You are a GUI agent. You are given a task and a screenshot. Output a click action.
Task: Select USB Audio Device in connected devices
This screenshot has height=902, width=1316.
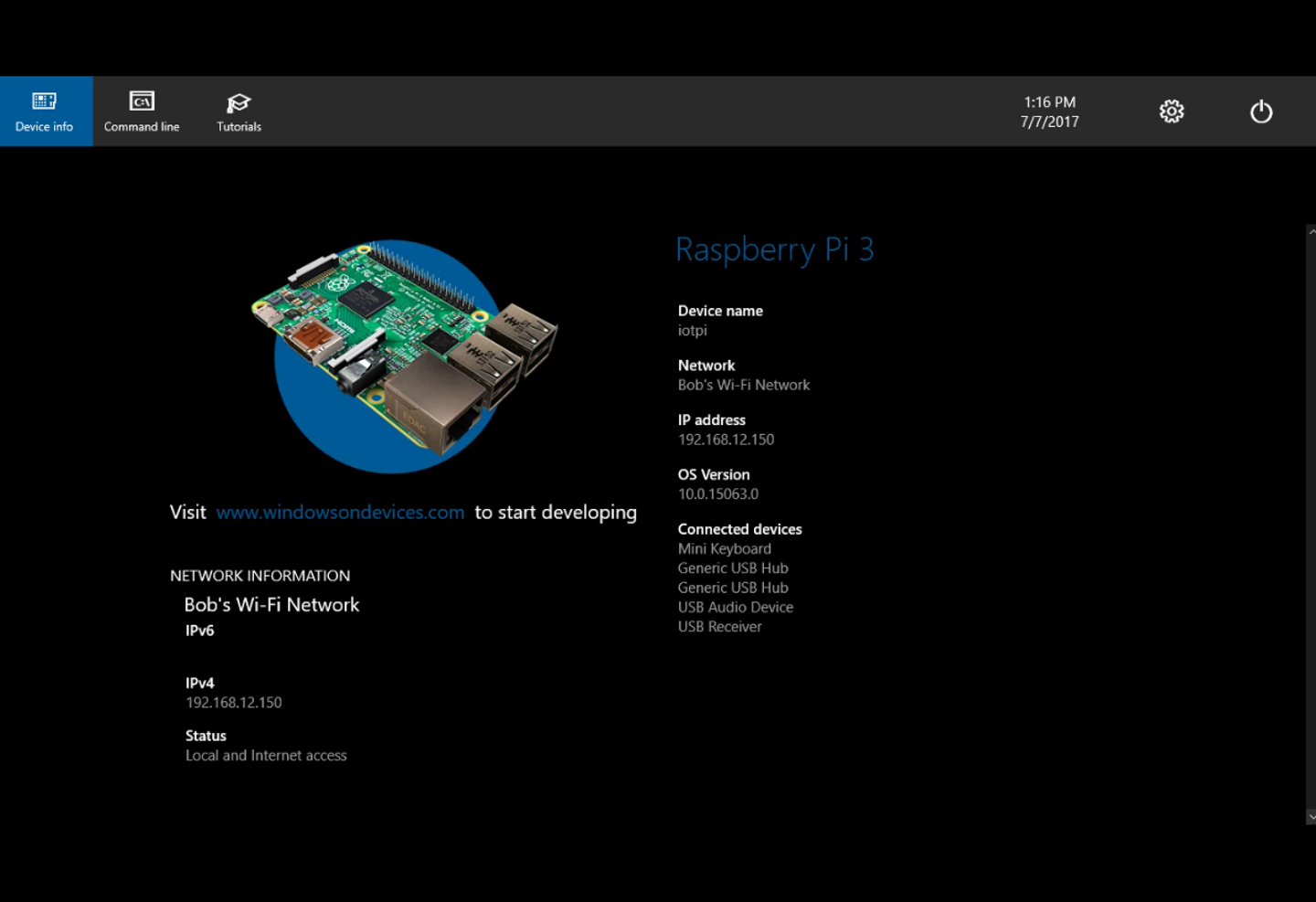pyautogui.click(x=736, y=608)
